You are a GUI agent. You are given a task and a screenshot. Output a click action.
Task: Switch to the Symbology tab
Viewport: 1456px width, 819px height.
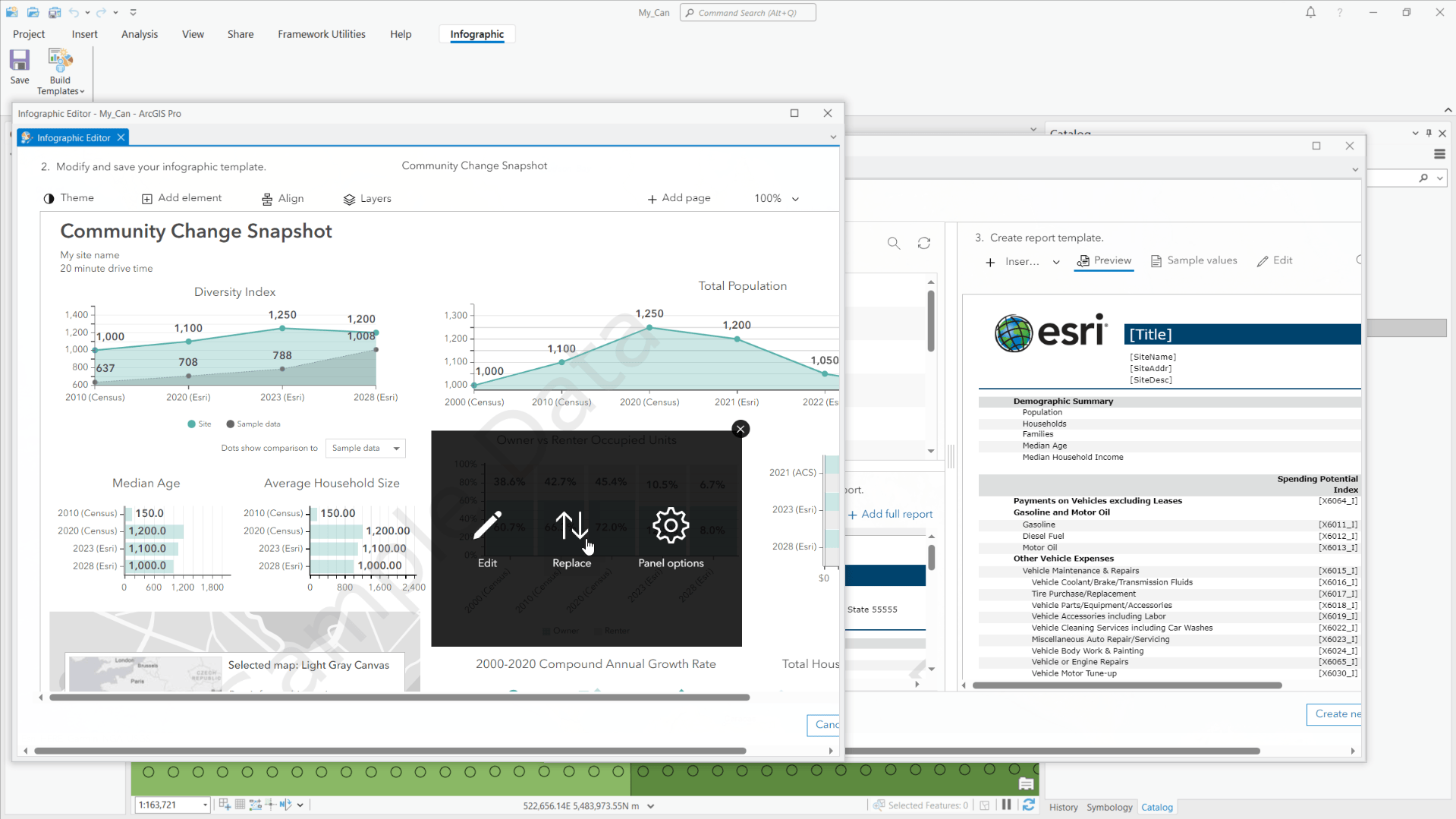(1109, 807)
